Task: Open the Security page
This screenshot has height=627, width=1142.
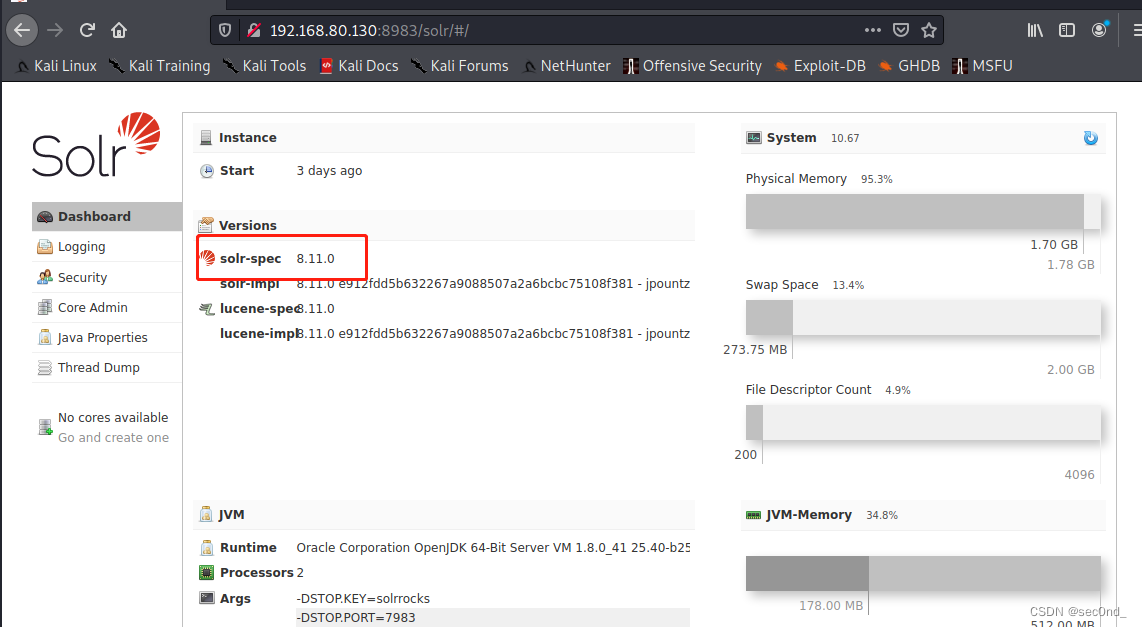Action: [x=106, y=277]
